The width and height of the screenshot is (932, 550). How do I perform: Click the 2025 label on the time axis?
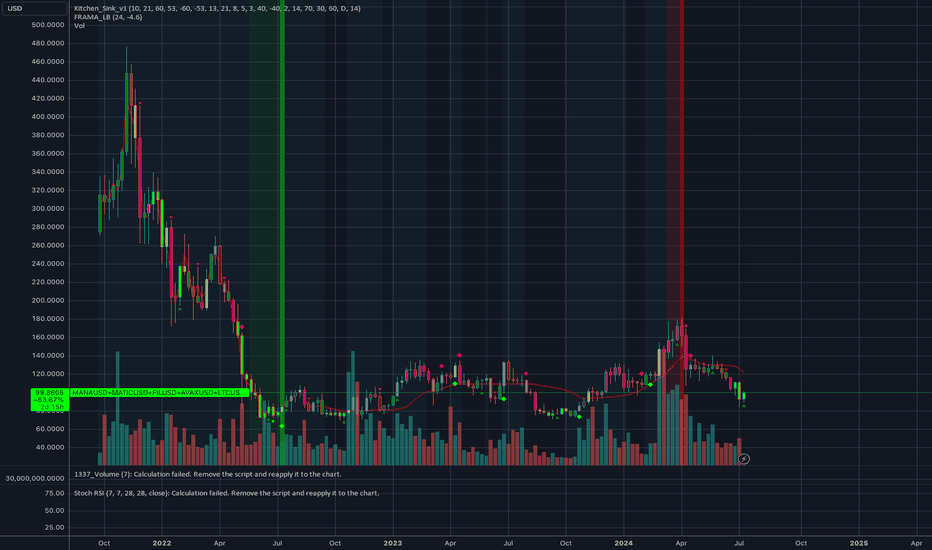coord(858,543)
